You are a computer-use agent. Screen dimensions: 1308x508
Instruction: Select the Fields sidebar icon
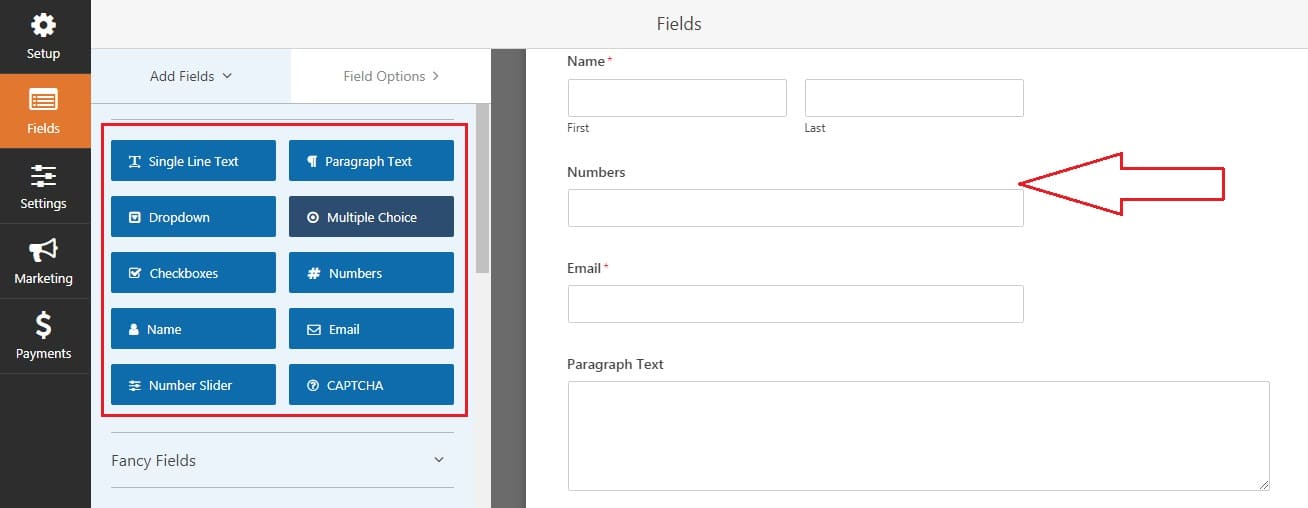click(x=43, y=101)
